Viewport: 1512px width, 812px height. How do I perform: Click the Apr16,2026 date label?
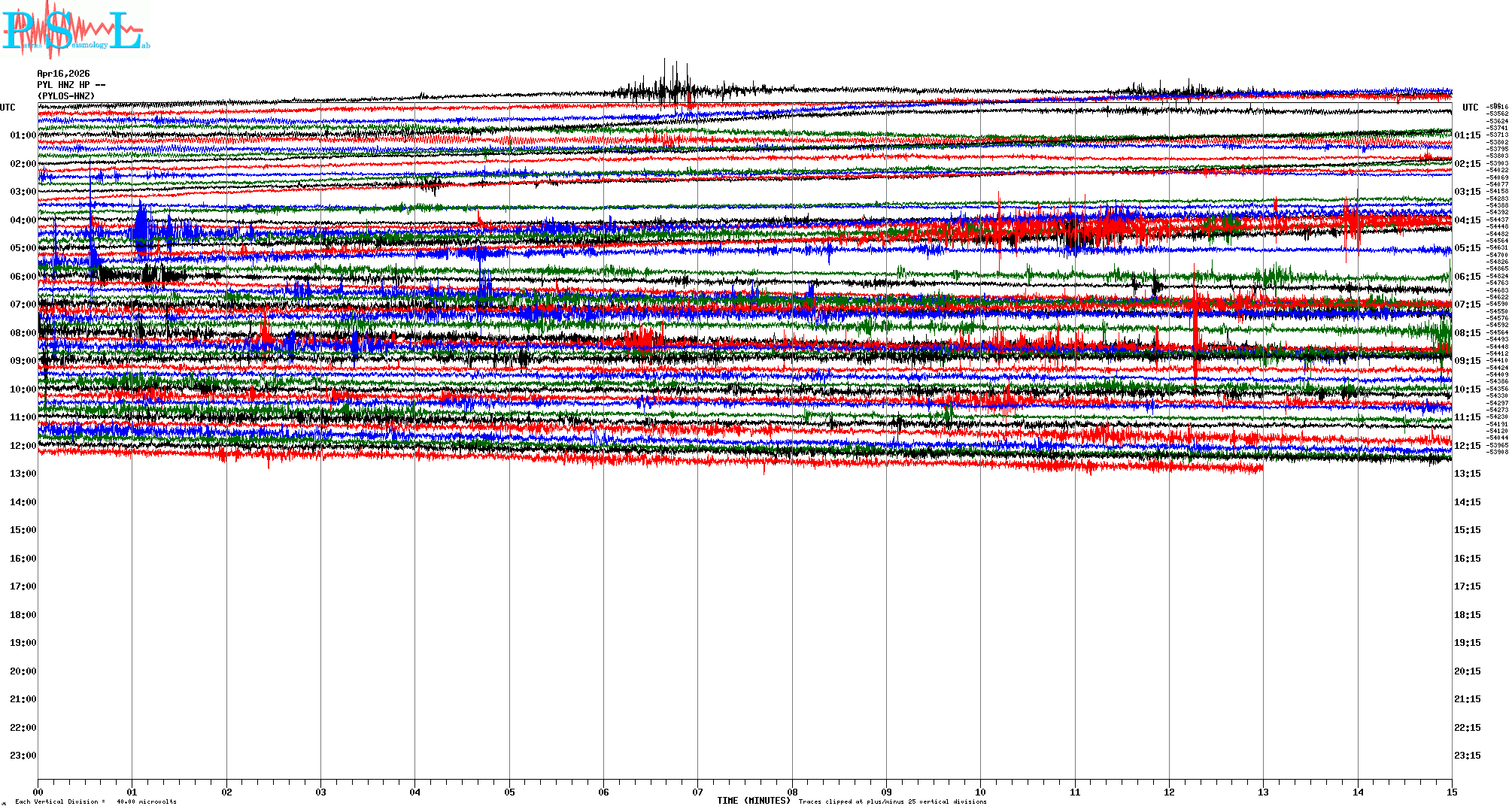(x=63, y=74)
